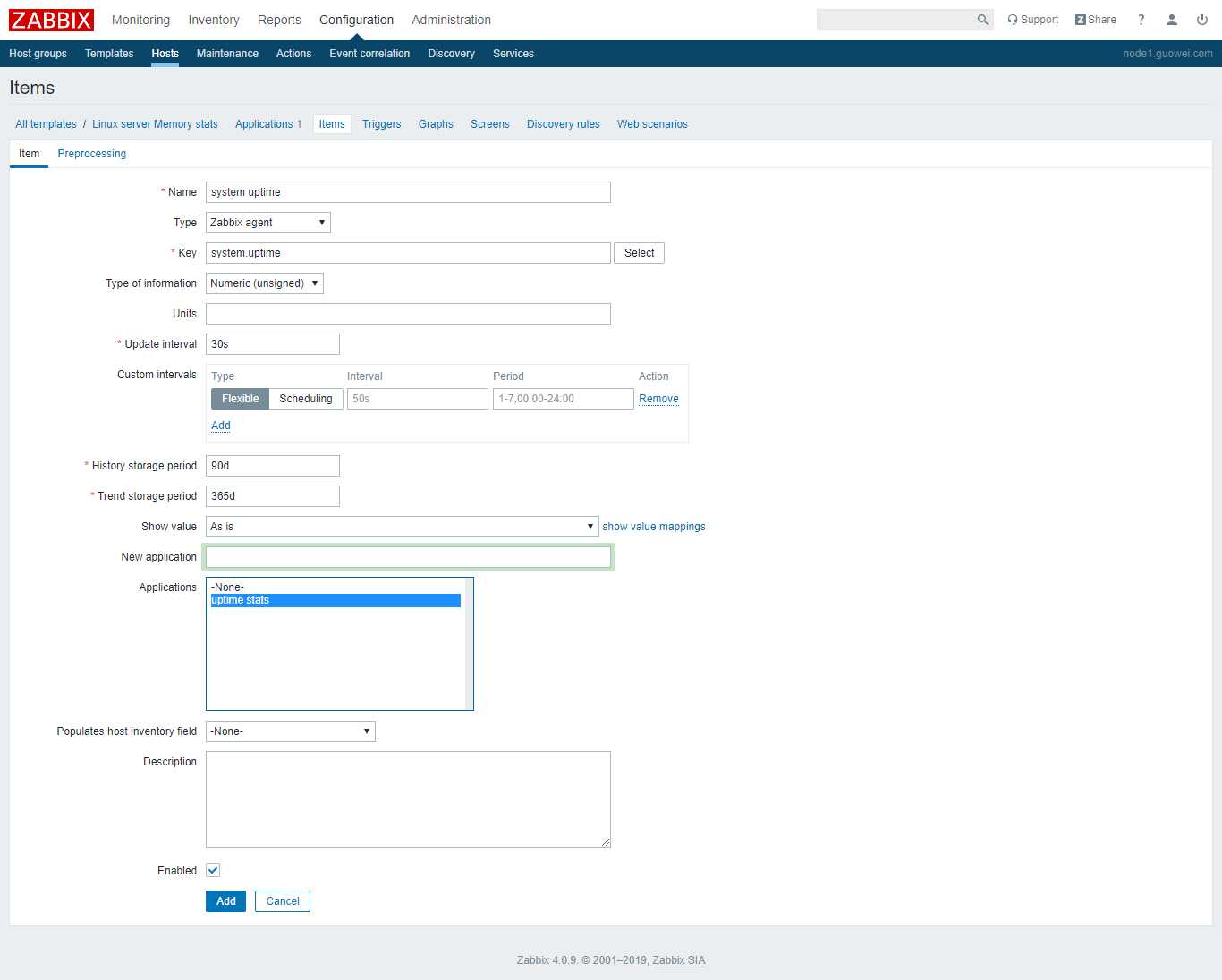This screenshot has height=980, width=1222.
Task: Select uptime stats in Applications list
Action: 335,600
